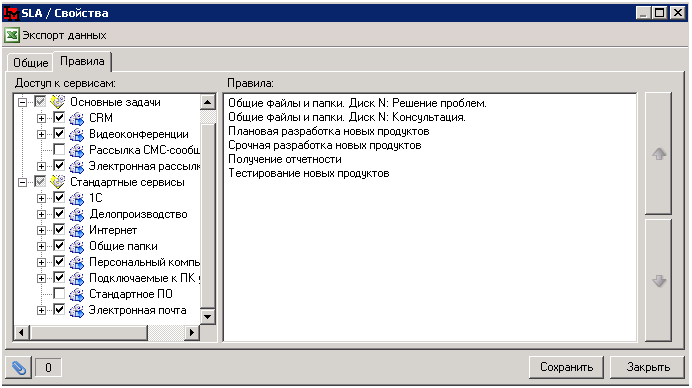This screenshot has height=388, width=692.
Task: Select the Интернет tree item label
Action: click(x=113, y=230)
